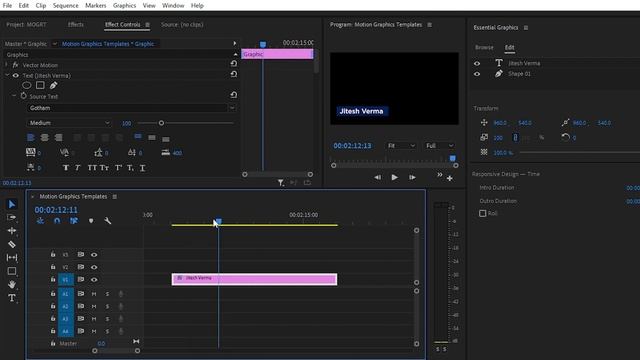The height and width of the screenshot is (360, 640).
Task: Toggle snap in timeline
Action: point(57,221)
